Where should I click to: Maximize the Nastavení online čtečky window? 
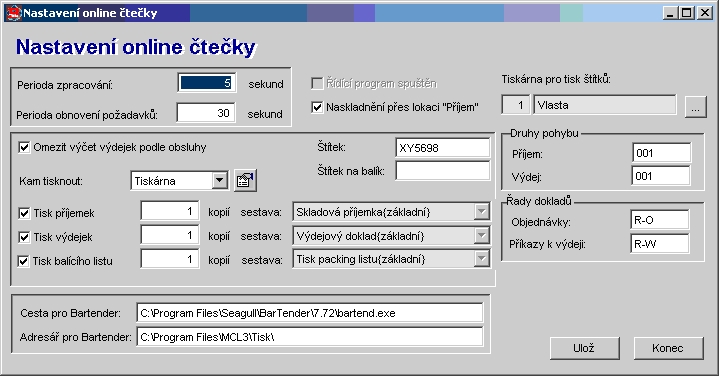click(686, 13)
